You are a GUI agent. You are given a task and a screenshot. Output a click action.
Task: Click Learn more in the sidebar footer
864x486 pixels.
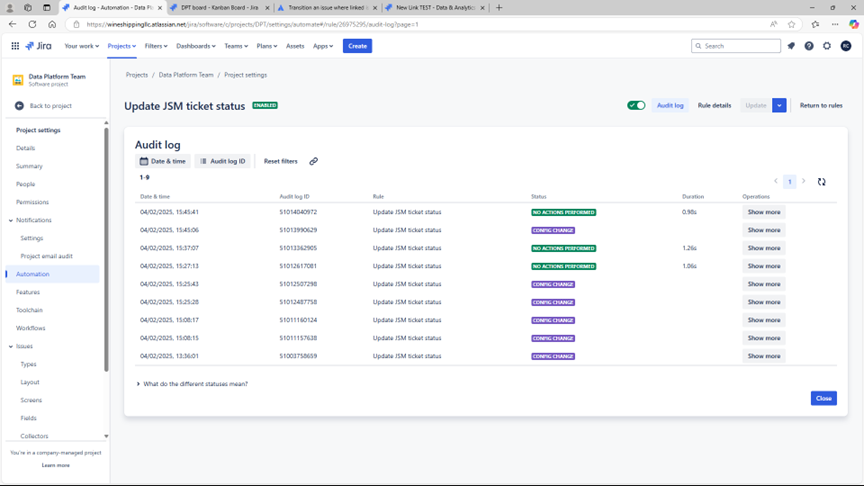[56, 466]
